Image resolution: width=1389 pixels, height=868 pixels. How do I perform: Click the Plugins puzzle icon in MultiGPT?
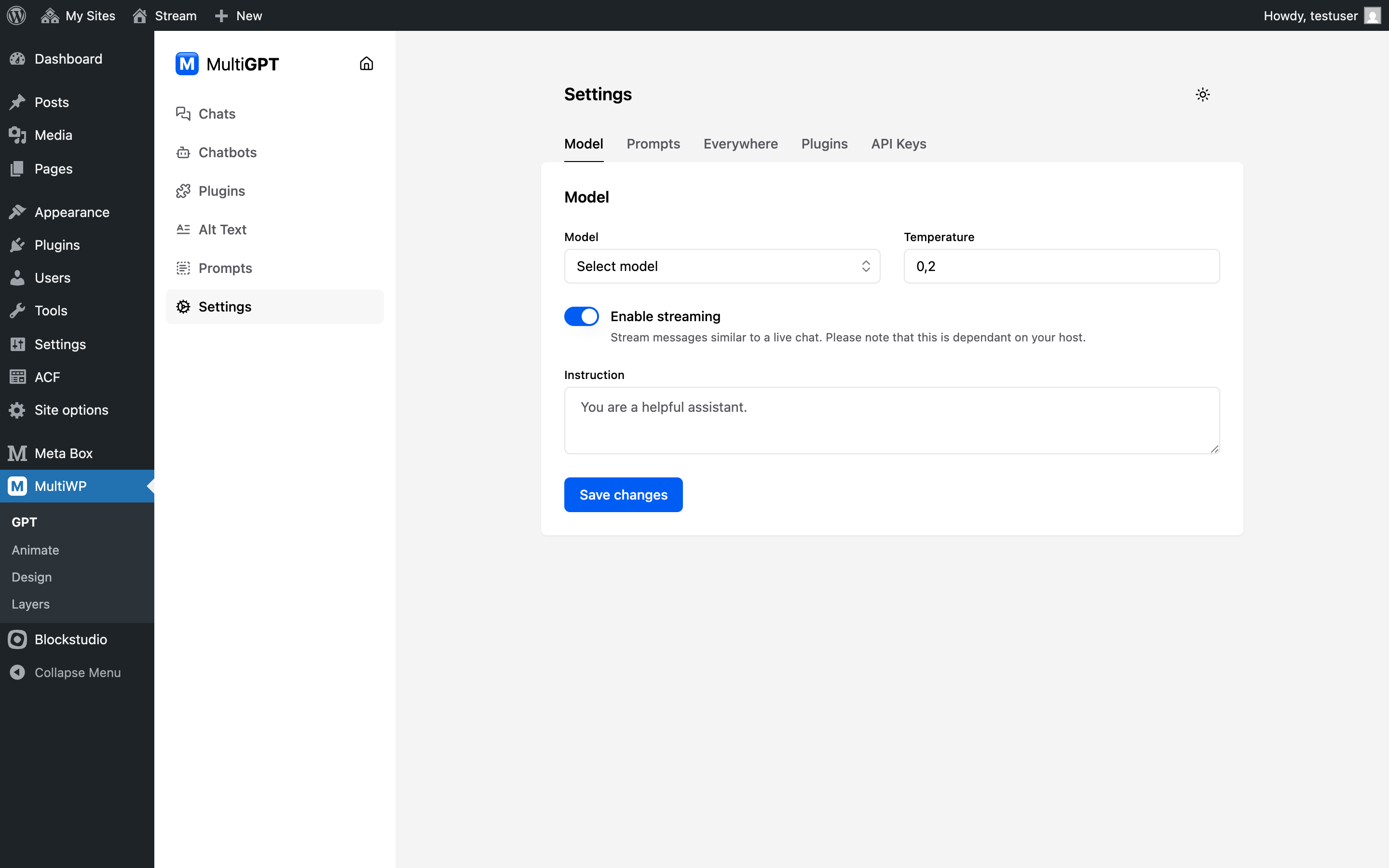[183, 190]
